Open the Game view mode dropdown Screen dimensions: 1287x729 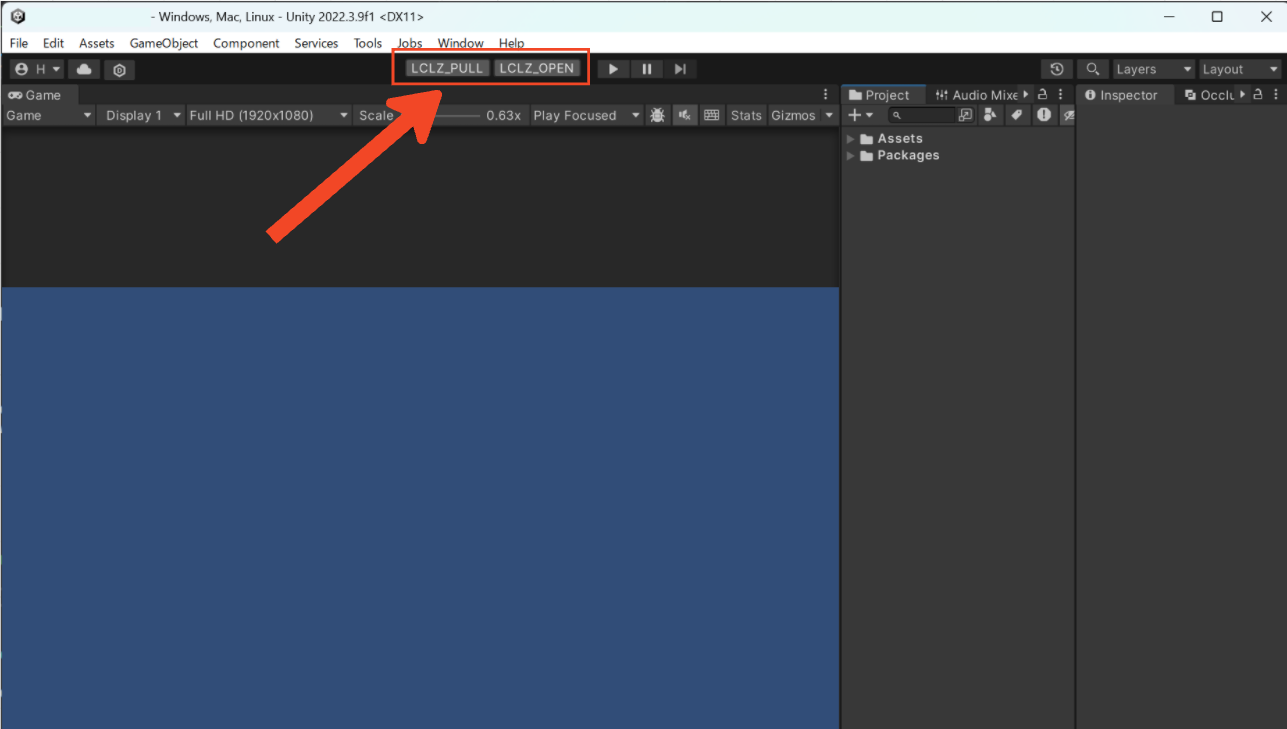[49, 115]
